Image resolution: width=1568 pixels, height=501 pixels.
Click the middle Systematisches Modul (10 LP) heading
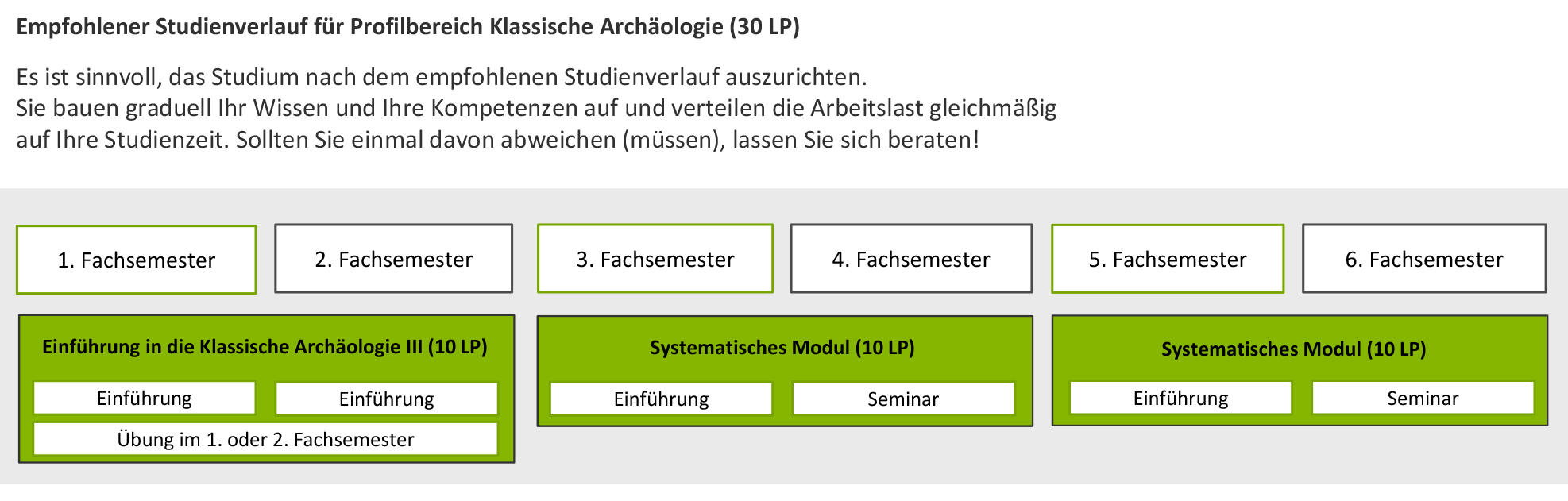click(782, 348)
